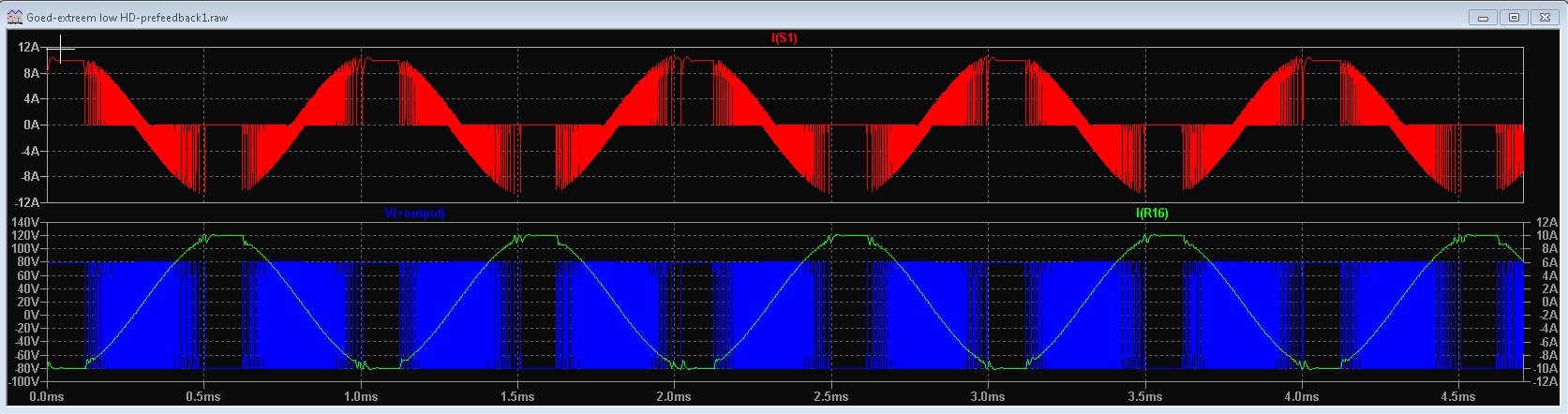Click the 12A label in top I(S1) pane
The image size is (1568, 414).
pyautogui.click(x=31, y=47)
